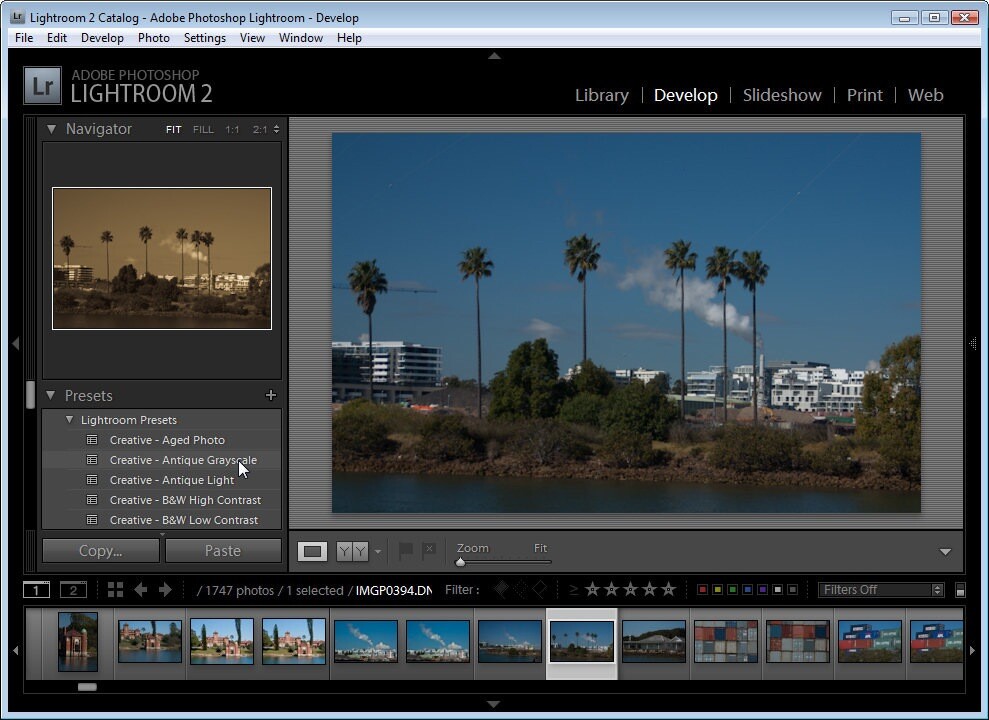Open the main window display button 1

click(x=36, y=590)
